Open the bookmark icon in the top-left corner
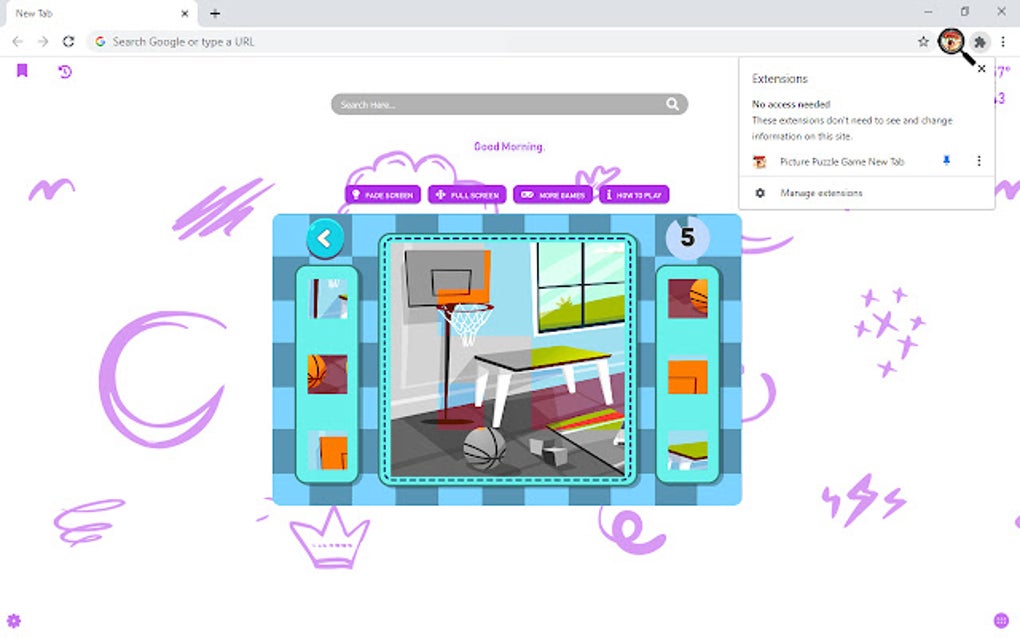The image size is (1020, 638). (x=21, y=72)
